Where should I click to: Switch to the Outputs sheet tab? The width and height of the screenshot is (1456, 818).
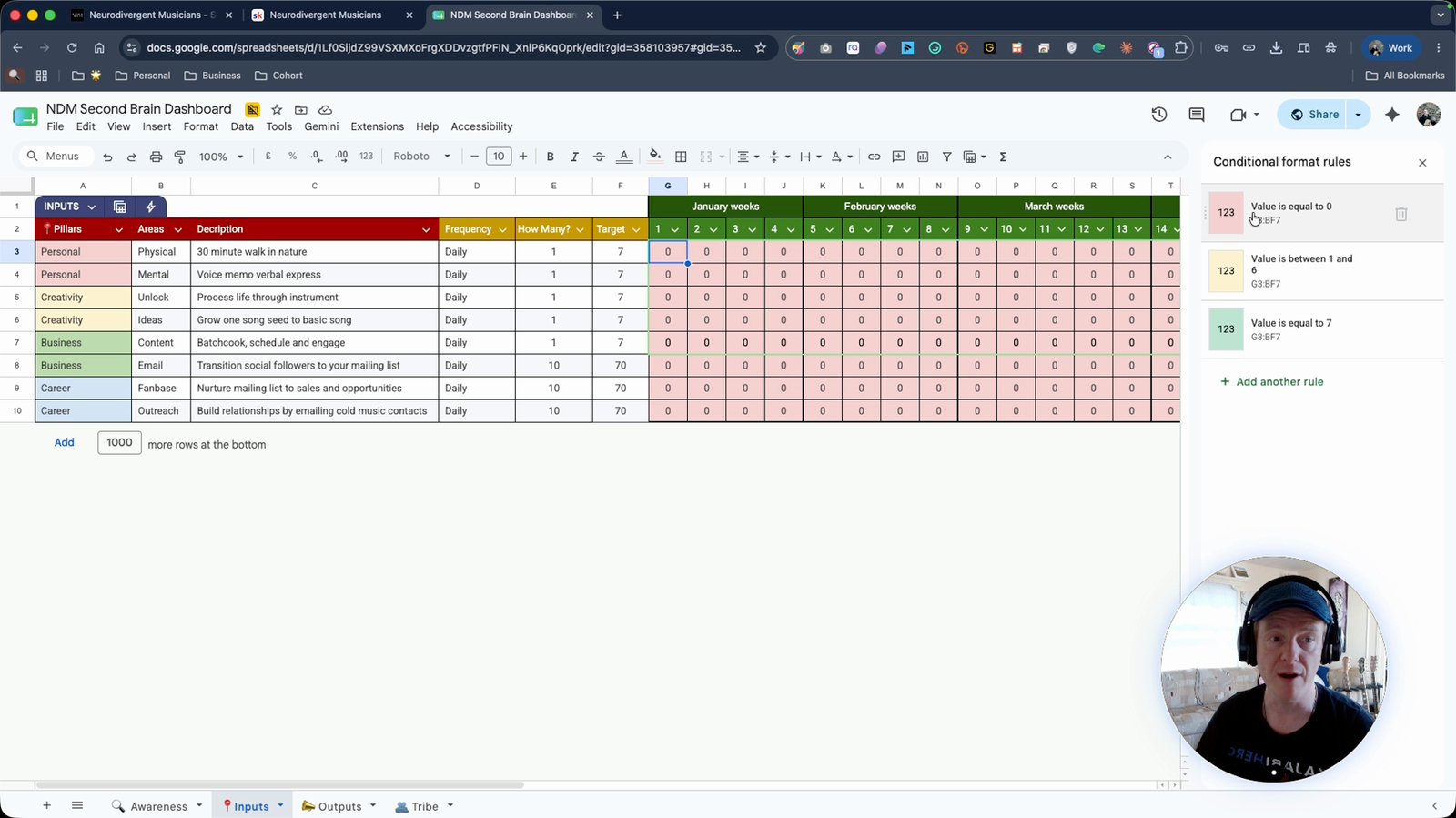click(x=339, y=806)
